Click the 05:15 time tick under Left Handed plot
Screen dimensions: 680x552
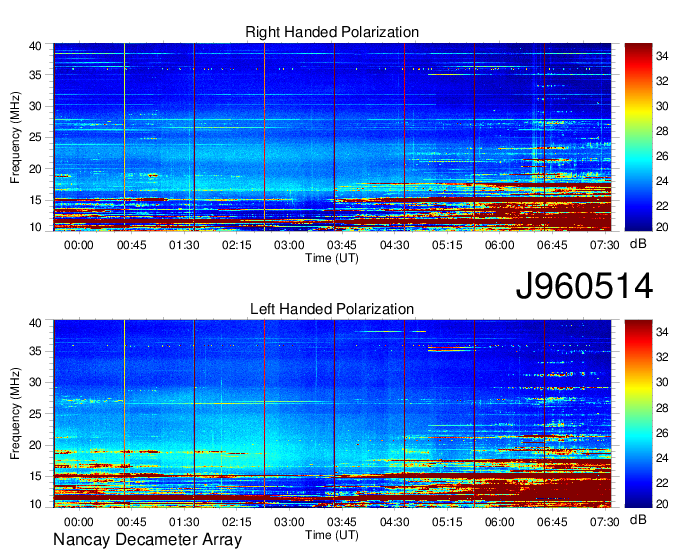447,522
